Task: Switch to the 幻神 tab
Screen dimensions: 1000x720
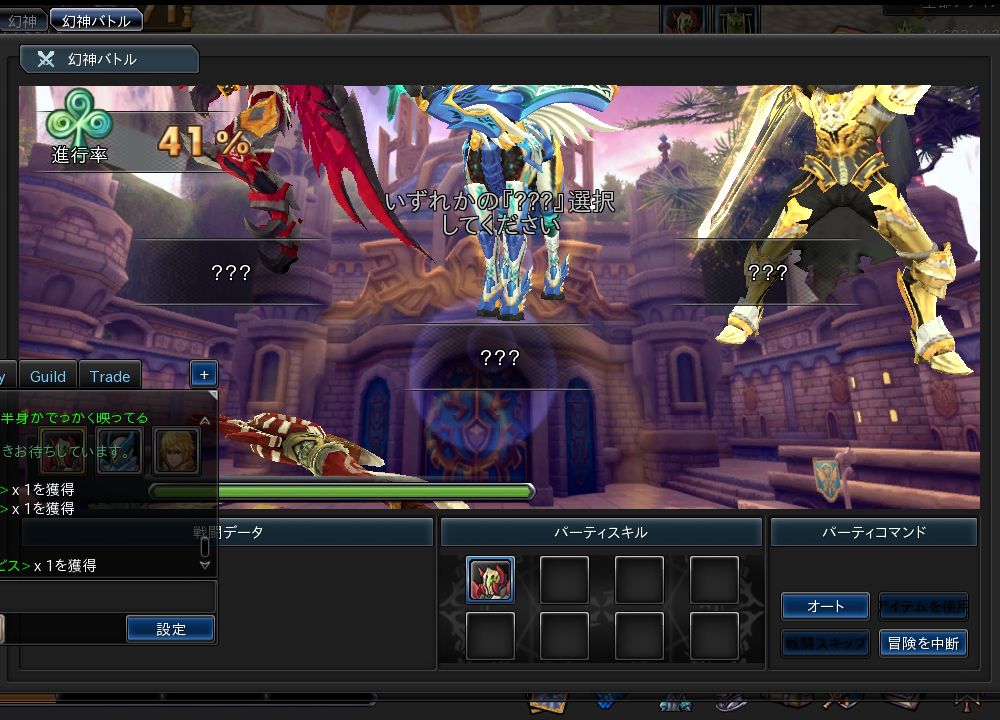Action: (23, 20)
